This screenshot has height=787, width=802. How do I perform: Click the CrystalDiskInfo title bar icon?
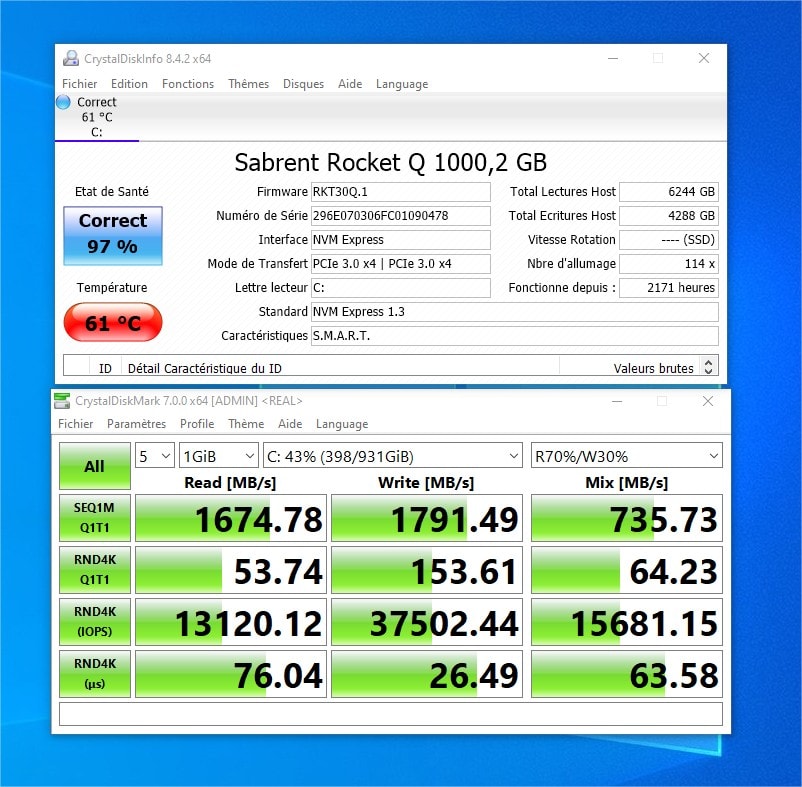(71, 58)
